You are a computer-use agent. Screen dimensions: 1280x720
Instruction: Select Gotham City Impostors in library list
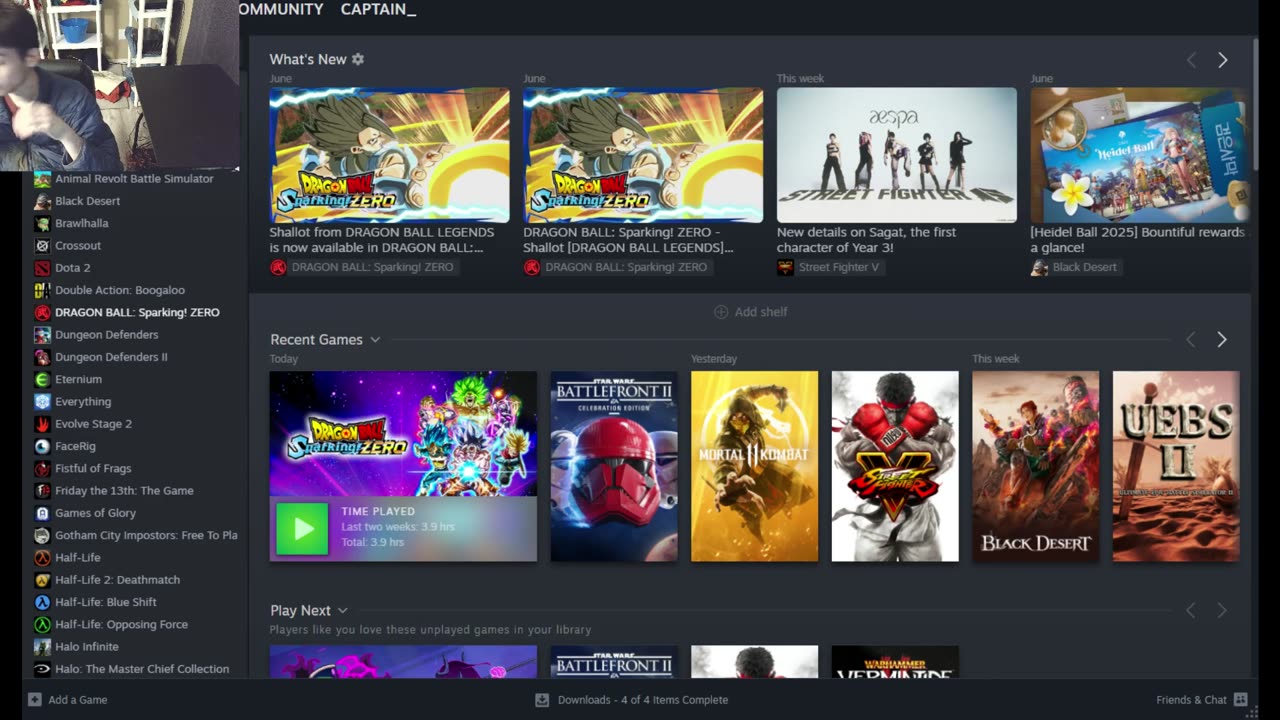click(x=146, y=535)
